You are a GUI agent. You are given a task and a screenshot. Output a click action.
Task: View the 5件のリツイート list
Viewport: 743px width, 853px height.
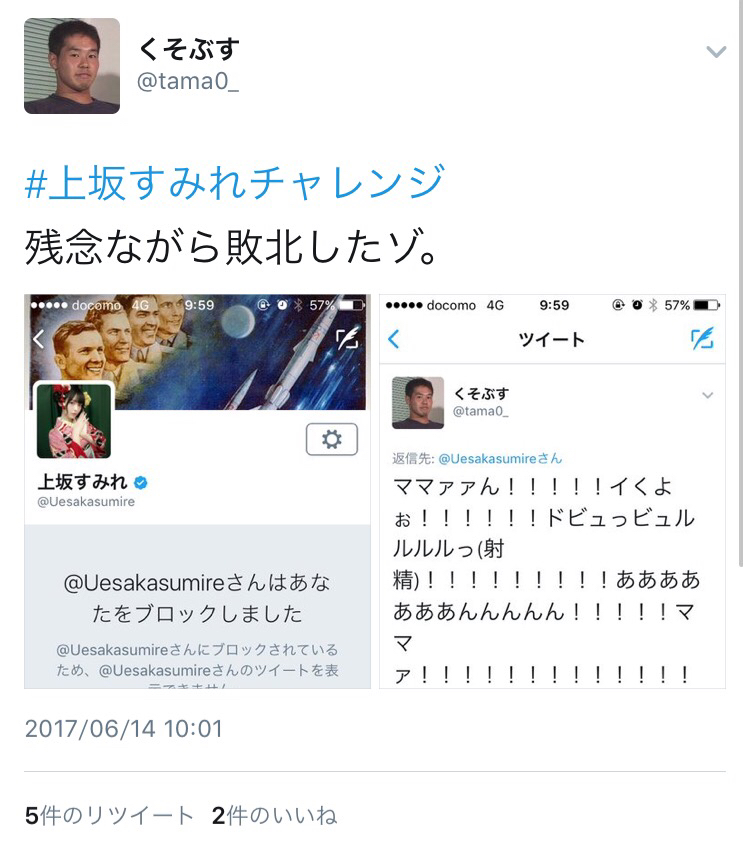point(109,815)
